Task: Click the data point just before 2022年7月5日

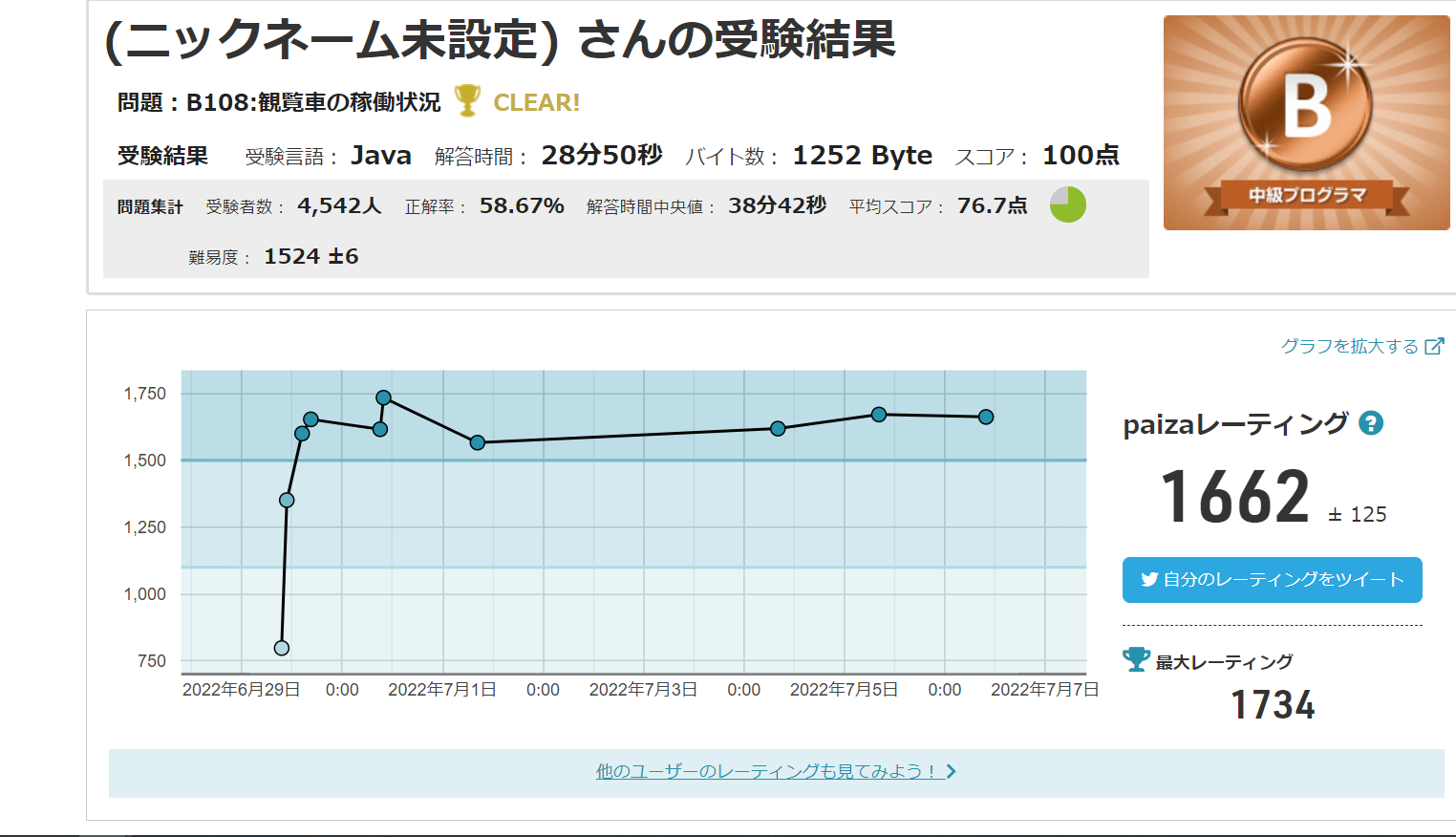Action: 778,429
